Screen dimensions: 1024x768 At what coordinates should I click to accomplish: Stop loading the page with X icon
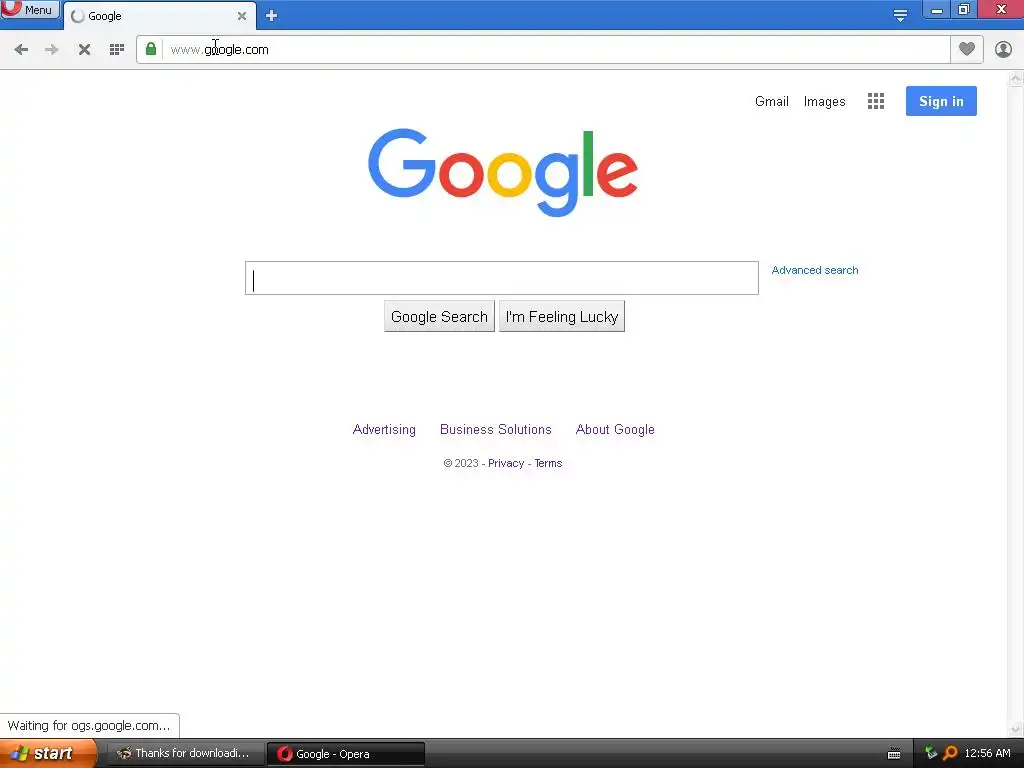click(84, 50)
